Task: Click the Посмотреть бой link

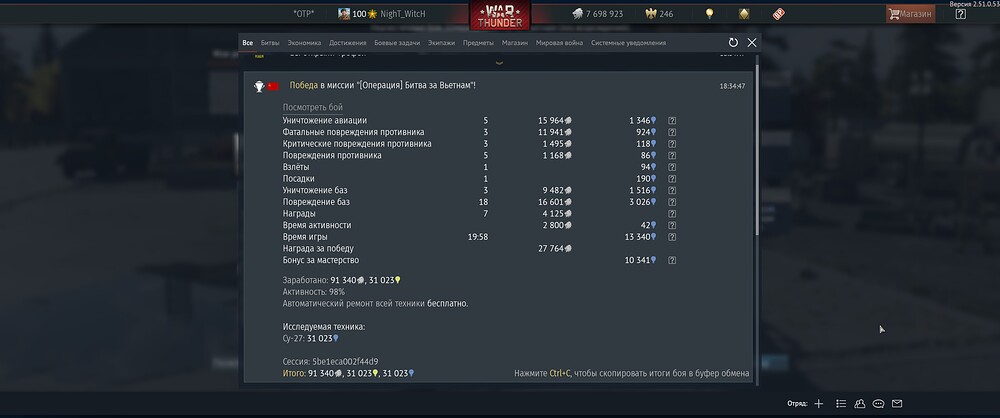Action: pyautogui.click(x=312, y=107)
